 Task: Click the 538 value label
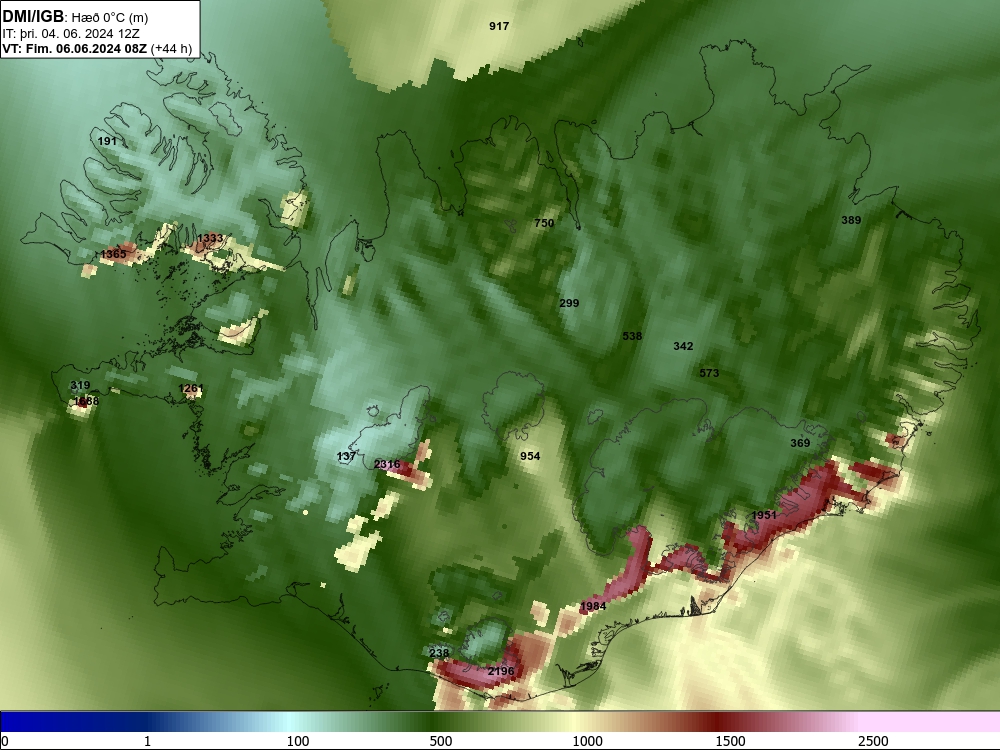pyautogui.click(x=632, y=336)
